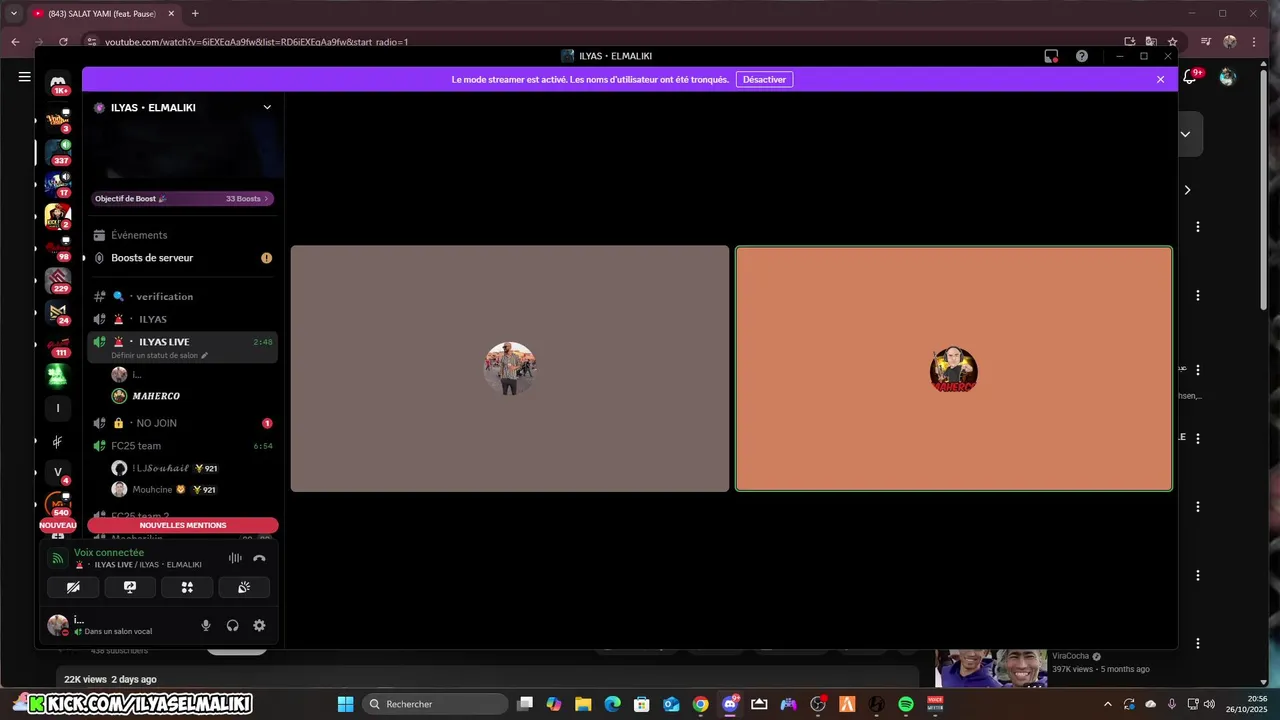
Task: Click the taskbar Rechercher search box
Action: pos(434,704)
